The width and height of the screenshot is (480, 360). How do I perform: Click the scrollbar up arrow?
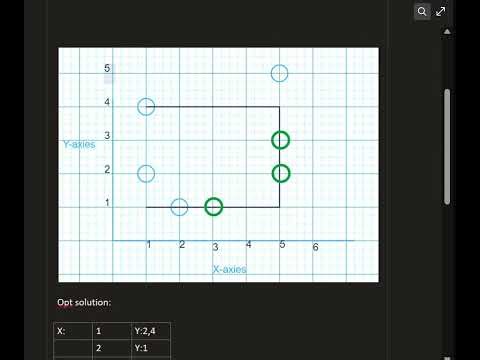[447, 32]
